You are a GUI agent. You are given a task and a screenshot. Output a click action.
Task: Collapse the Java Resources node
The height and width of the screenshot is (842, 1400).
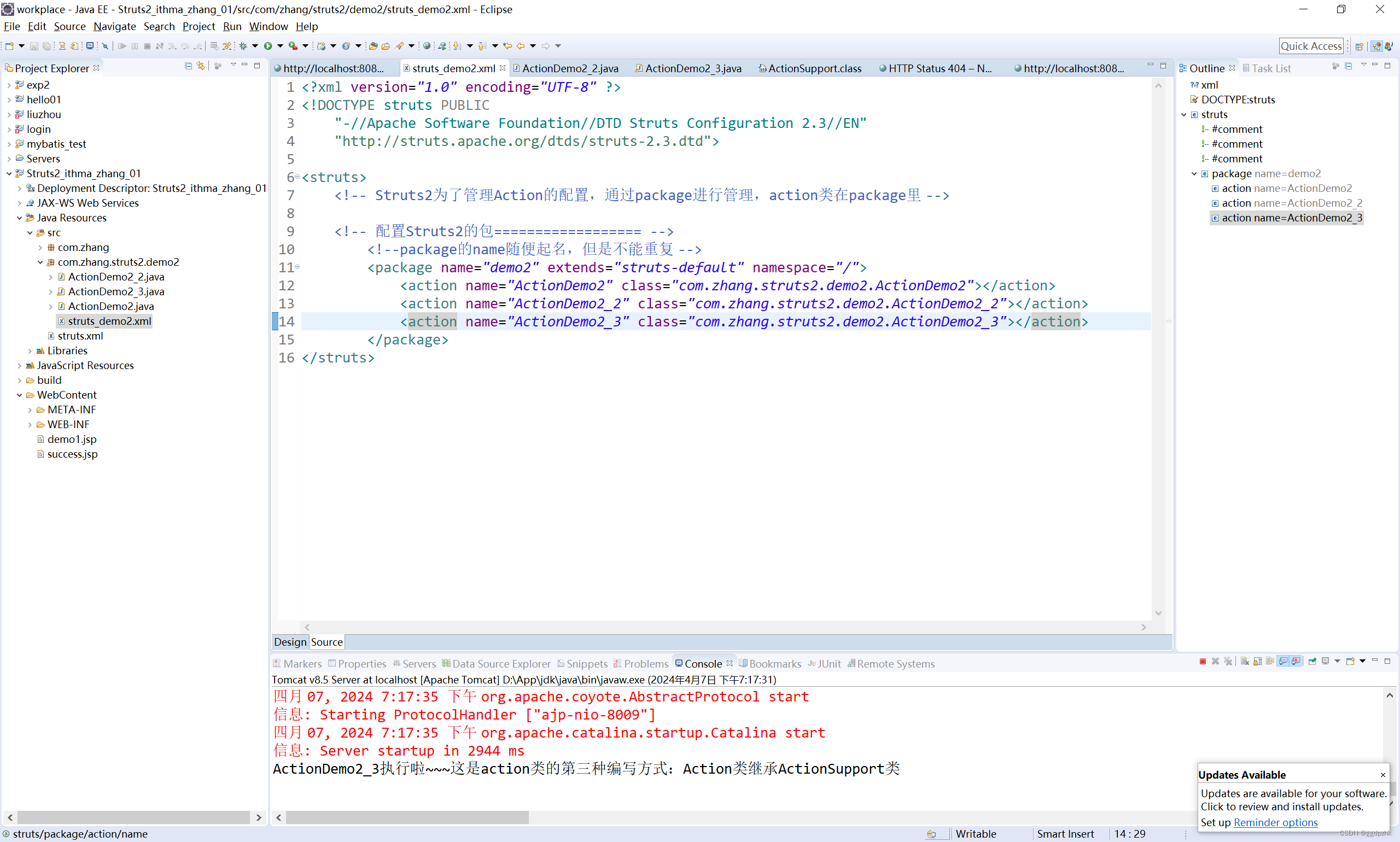pyautogui.click(x=19, y=218)
